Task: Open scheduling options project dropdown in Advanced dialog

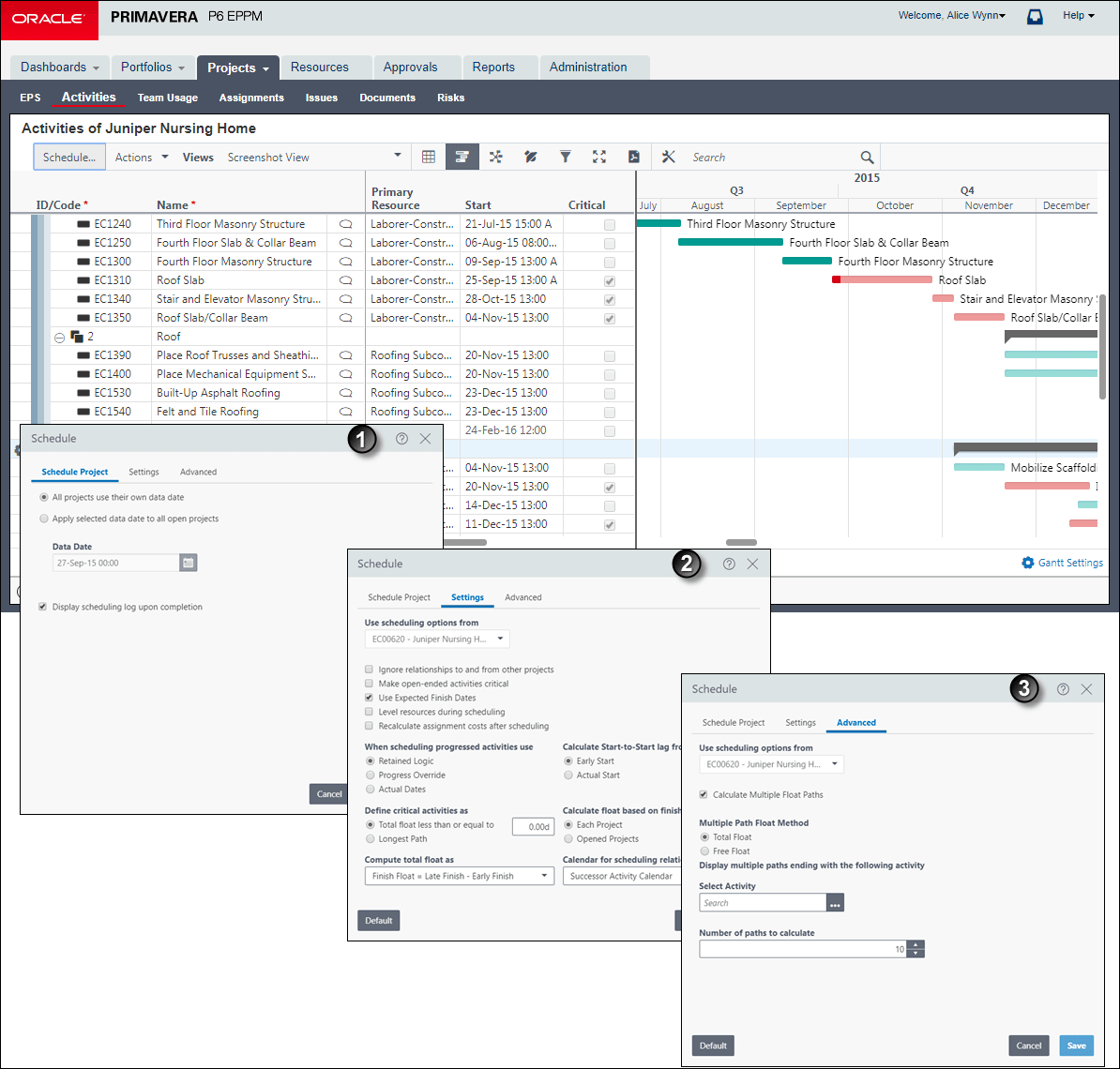Action: [x=771, y=764]
